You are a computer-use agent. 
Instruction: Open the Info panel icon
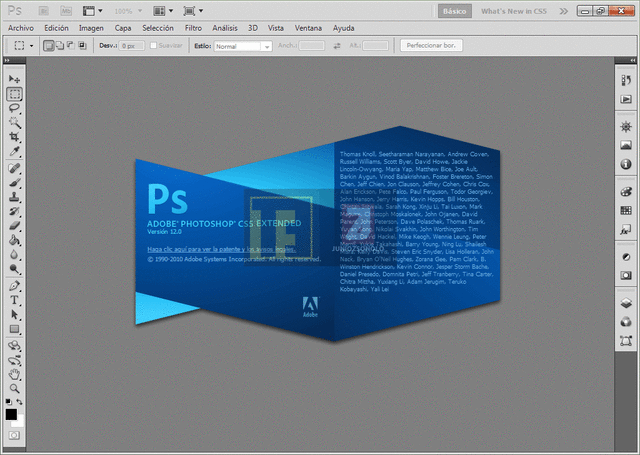coord(626,164)
